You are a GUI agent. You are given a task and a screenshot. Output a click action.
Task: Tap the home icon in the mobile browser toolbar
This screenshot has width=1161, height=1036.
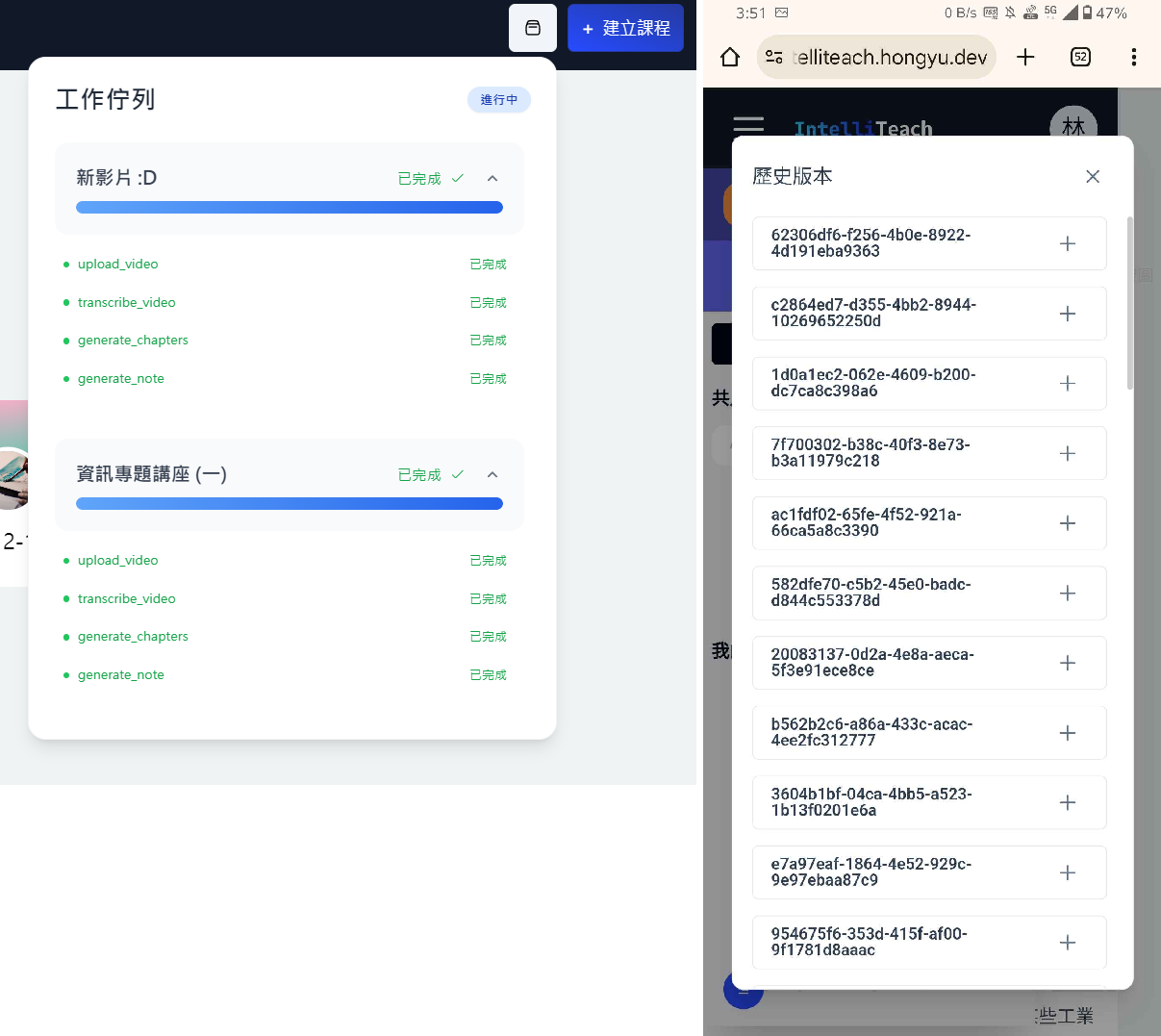(729, 57)
